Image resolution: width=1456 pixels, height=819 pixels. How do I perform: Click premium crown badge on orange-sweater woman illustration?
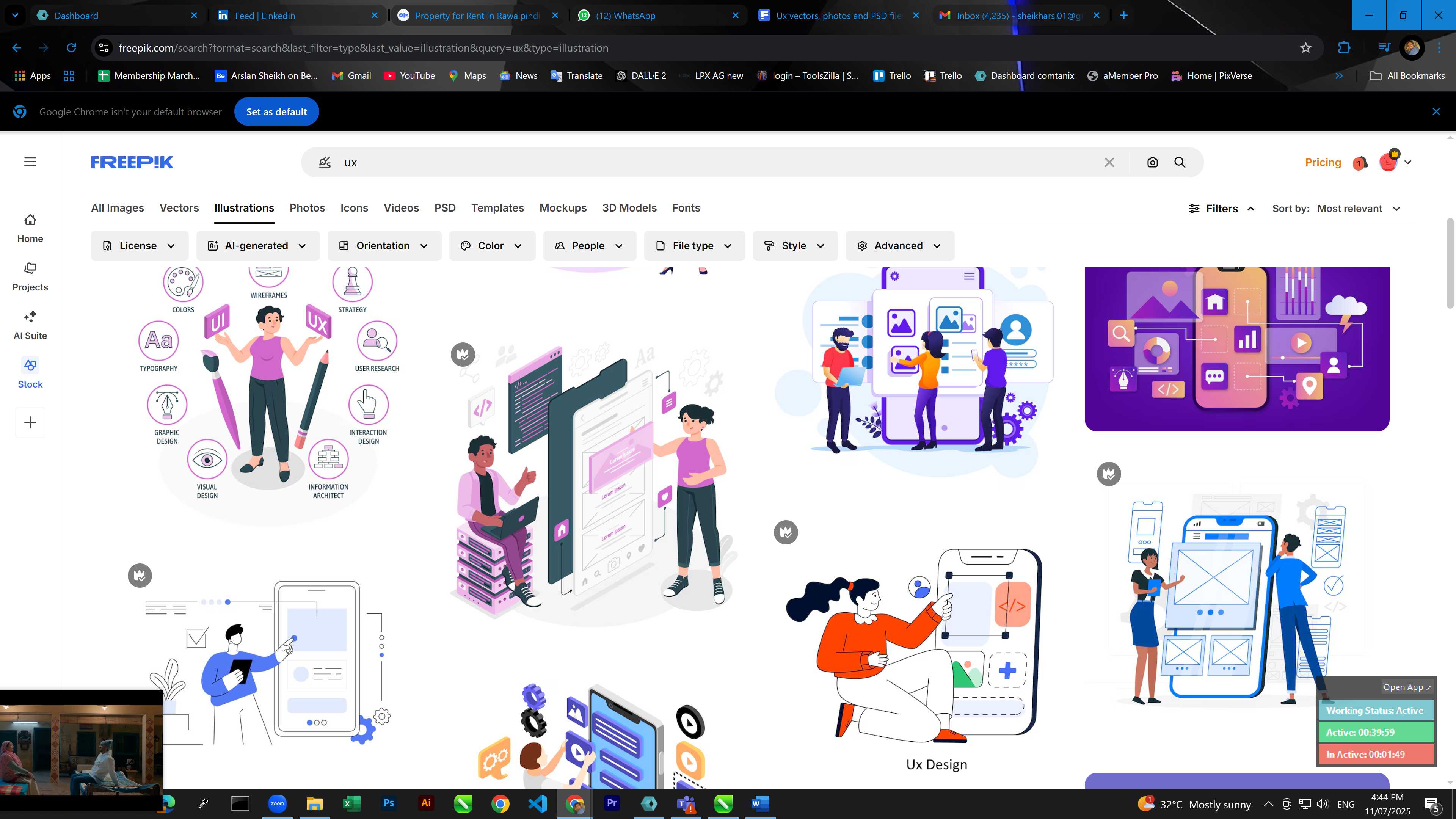click(786, 532)
